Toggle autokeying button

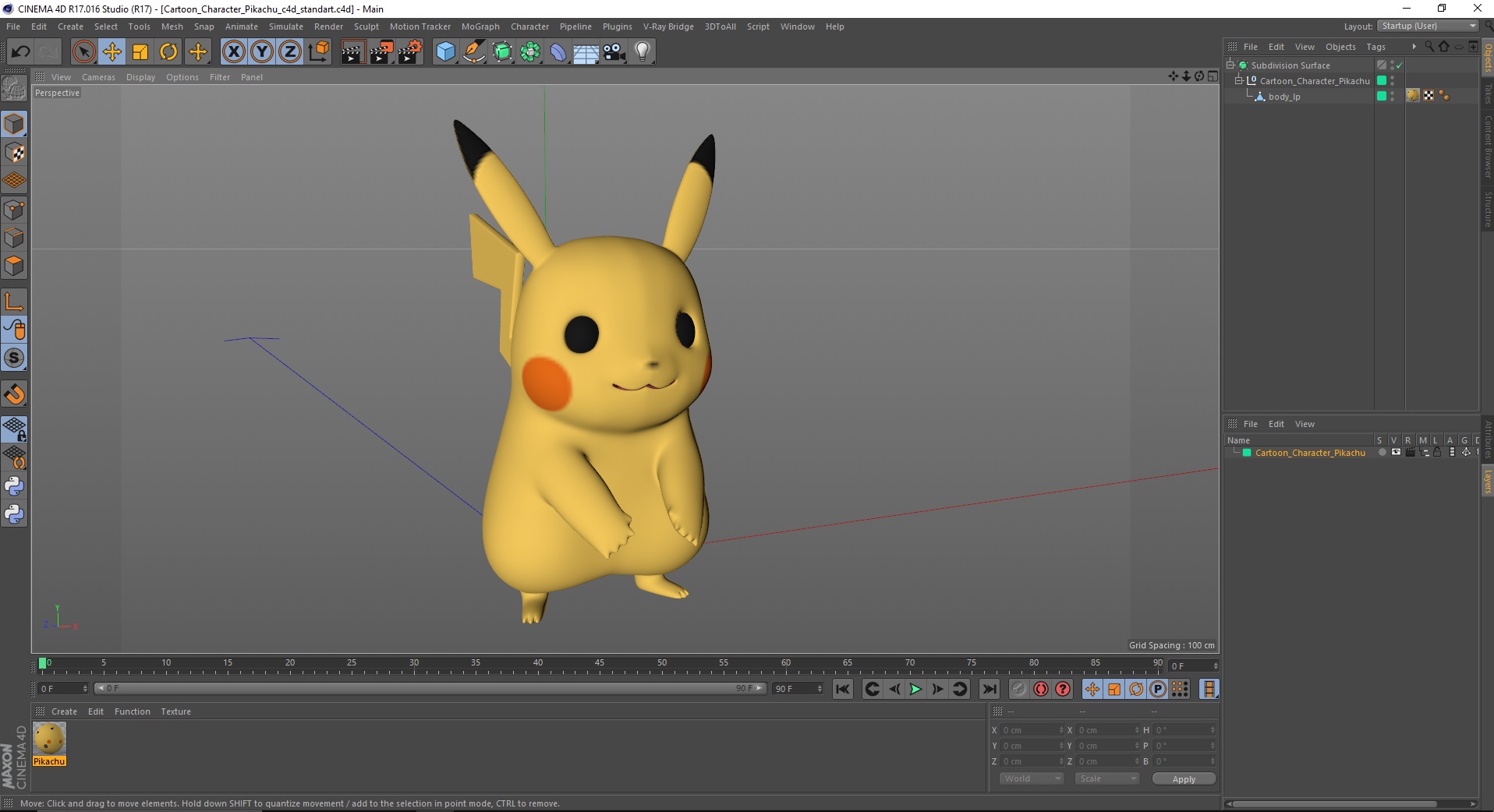pos(1040,689)
